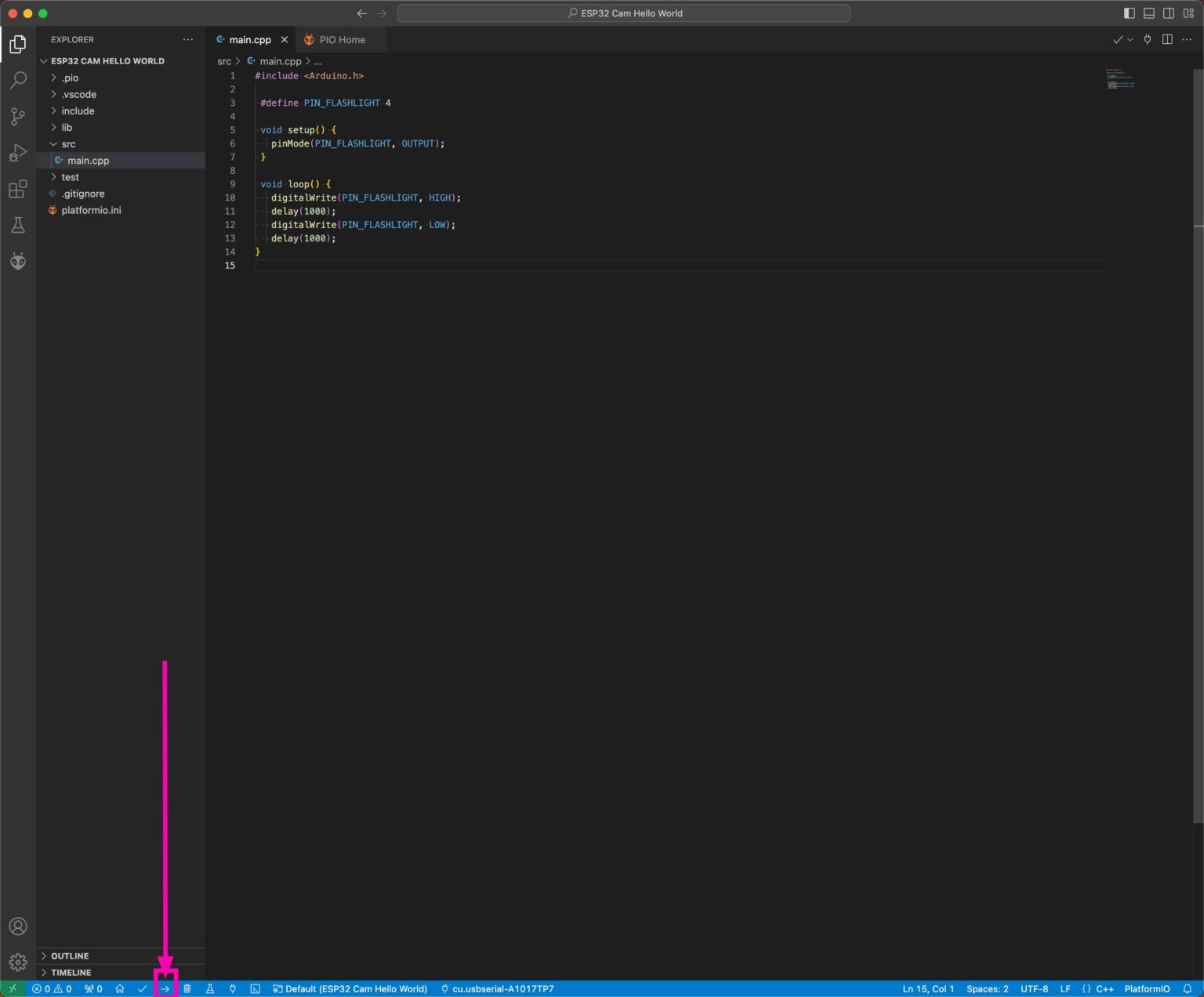Viewport: 1204px width, 997px height.
Task: Click the PlatformIO Upload arrow in status bar
Action: pos(165,989)
